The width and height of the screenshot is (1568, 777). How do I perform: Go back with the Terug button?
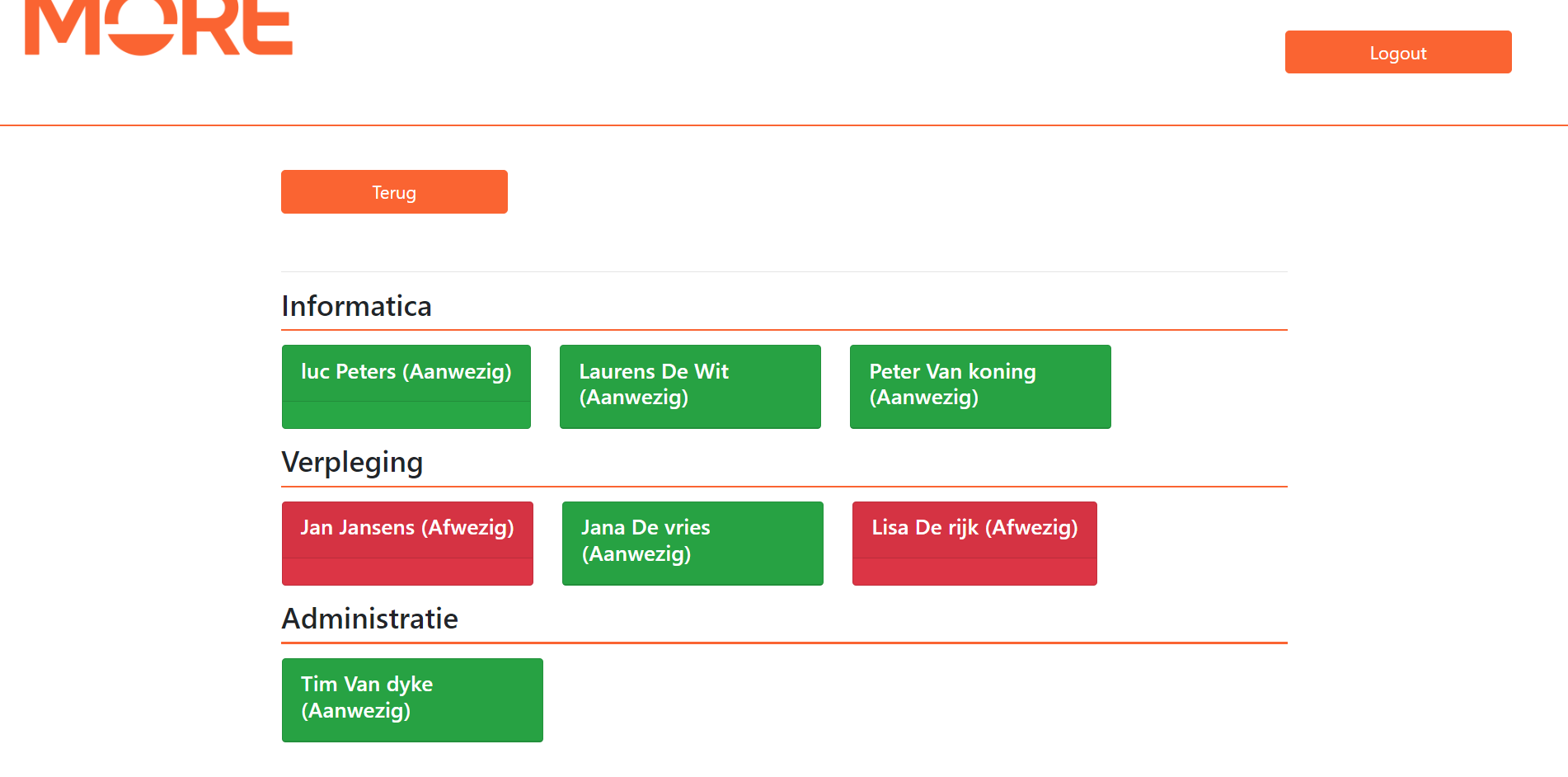tap(394, 192)
